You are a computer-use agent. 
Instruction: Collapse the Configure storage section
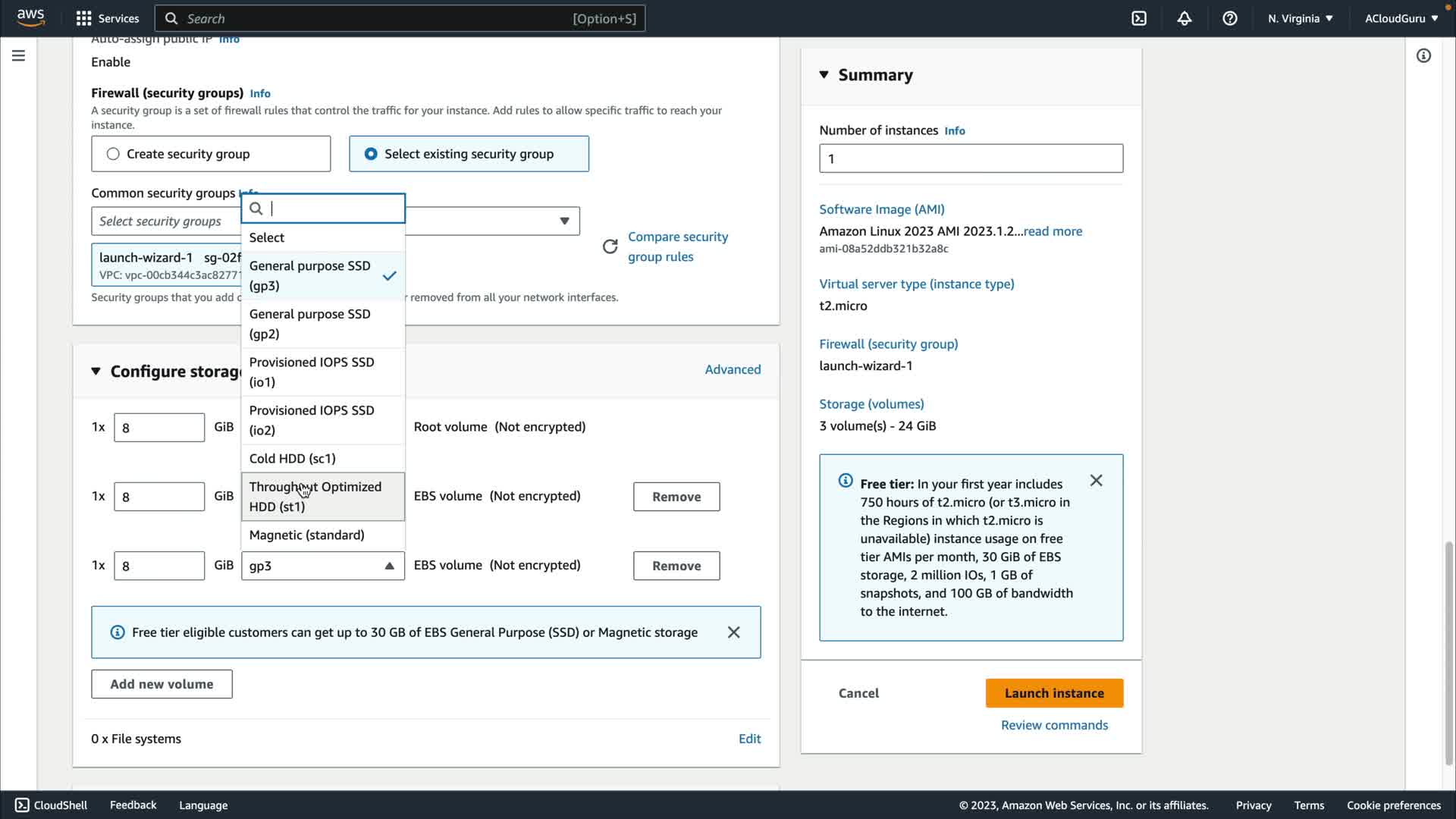click(x=96, y=371)
